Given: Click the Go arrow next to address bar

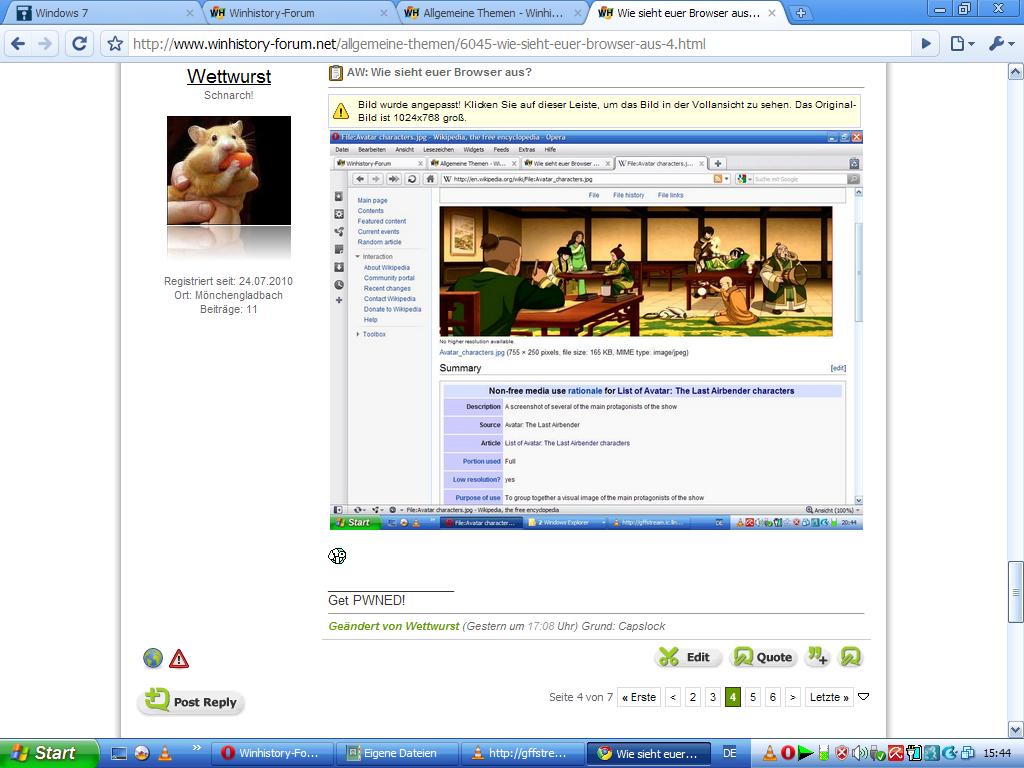Looking at the screenshot, I should click(x=926, y=44).
